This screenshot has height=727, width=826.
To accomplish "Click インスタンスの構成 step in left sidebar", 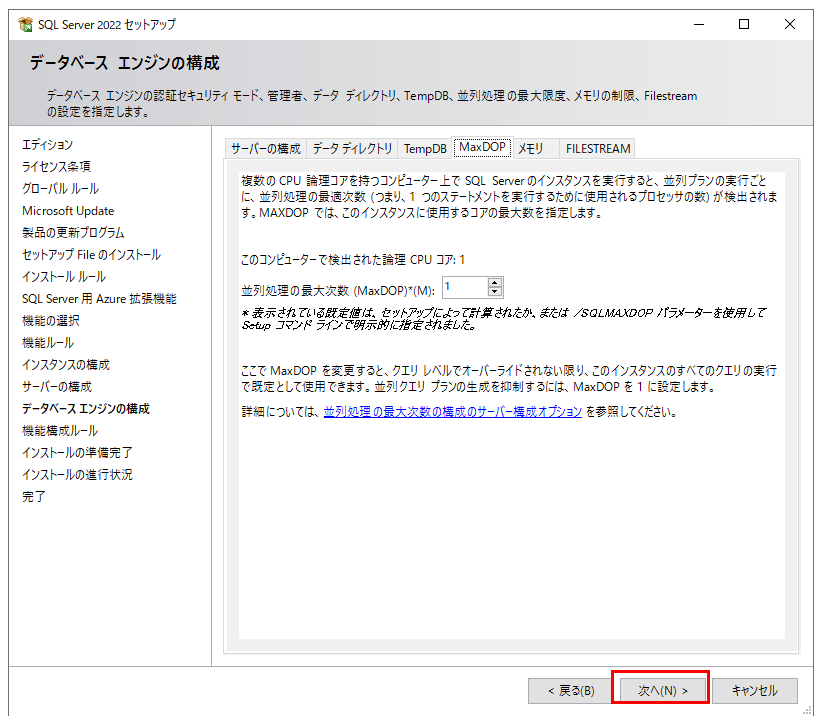I will coord(66,365).
